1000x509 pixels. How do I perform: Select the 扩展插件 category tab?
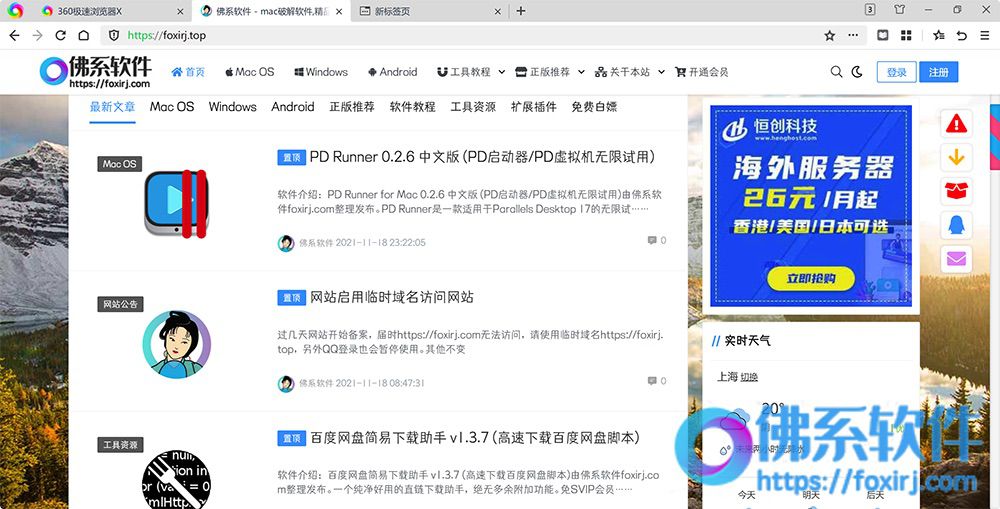point(534,107)
